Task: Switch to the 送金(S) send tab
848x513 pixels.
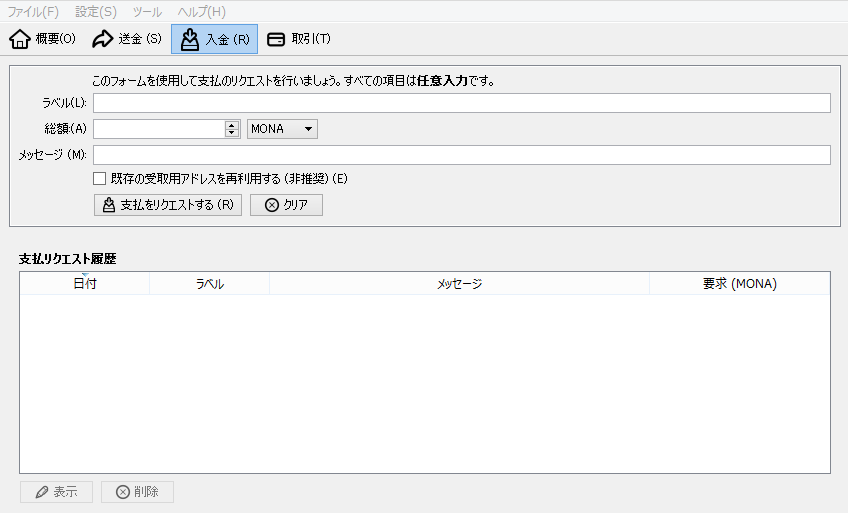Action: click(127, 39)
